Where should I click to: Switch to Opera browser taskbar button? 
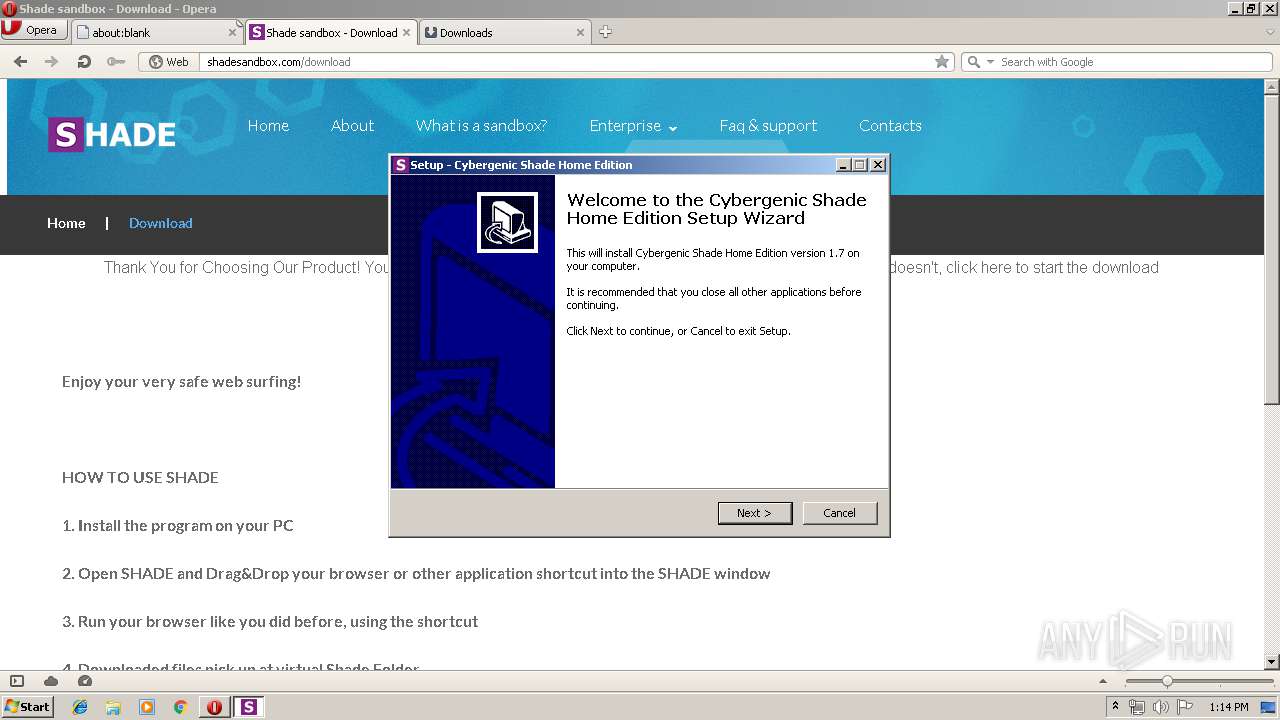coord(214,707)
